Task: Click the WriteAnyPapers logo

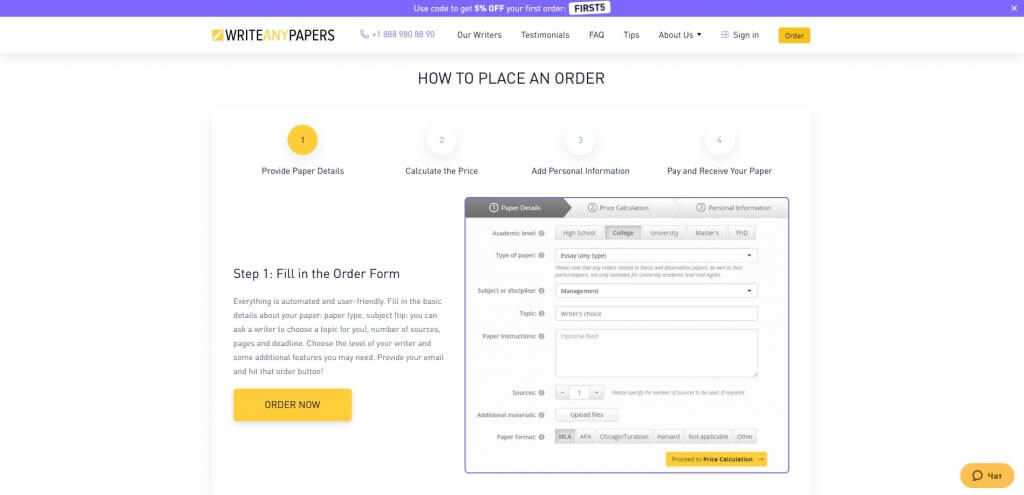Action: click(x=273, y=35)
